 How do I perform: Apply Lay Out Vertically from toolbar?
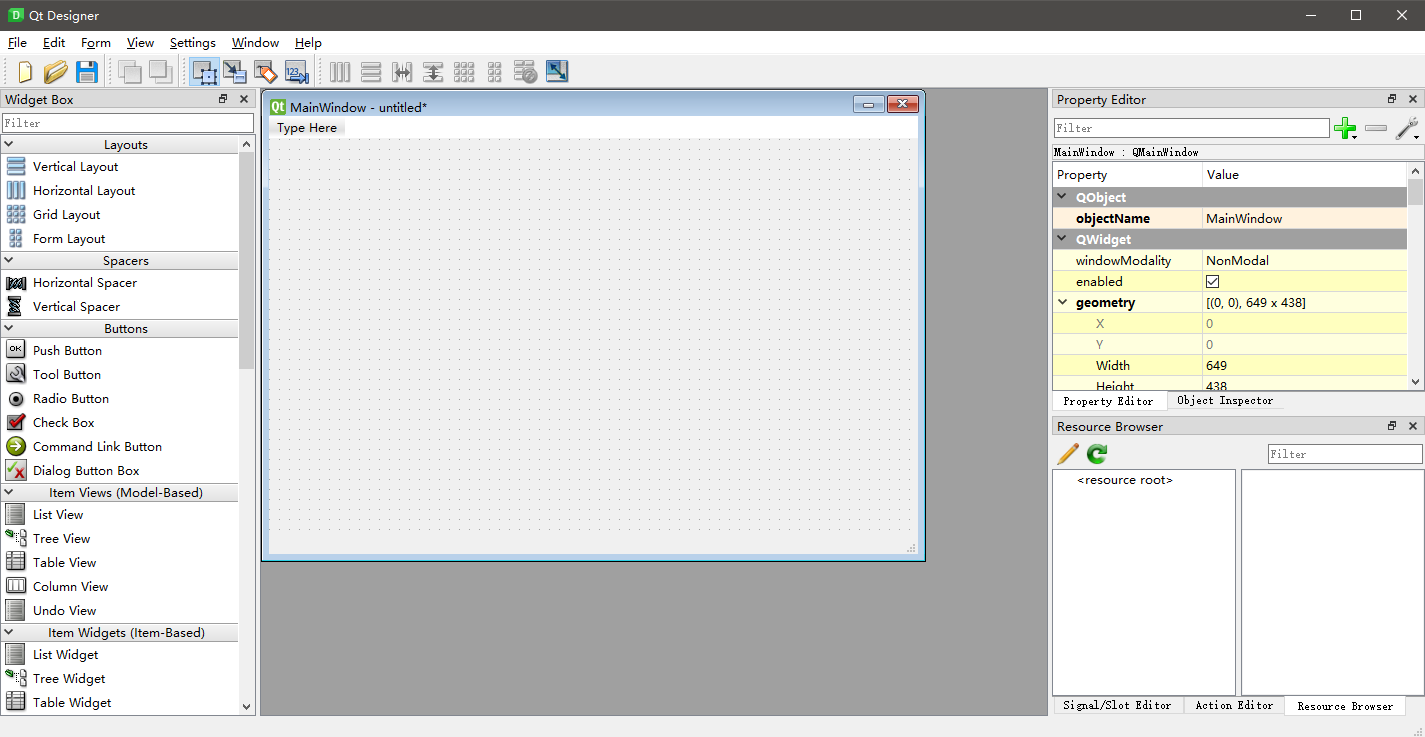click(371, 72)
